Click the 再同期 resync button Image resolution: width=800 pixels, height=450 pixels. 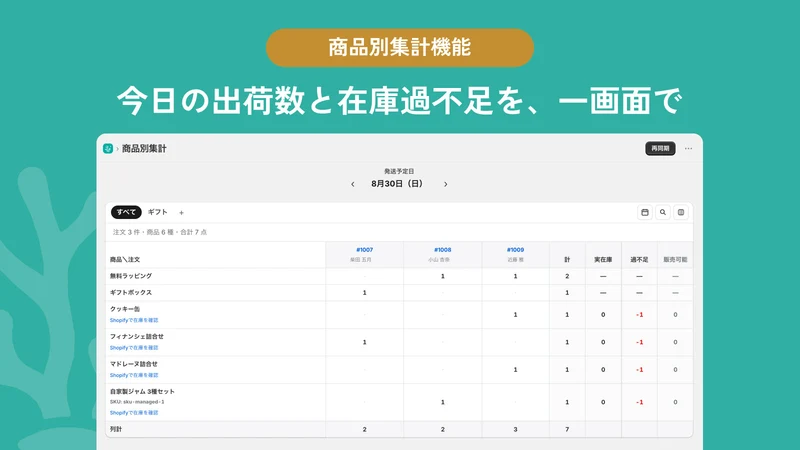[660, 148]
